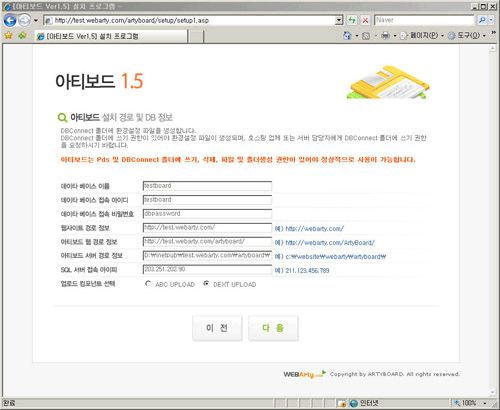Click the 웹사이트 경로 정보 field
The width and height of the screenshot is (500, 410).
click(x=207, y=228)
